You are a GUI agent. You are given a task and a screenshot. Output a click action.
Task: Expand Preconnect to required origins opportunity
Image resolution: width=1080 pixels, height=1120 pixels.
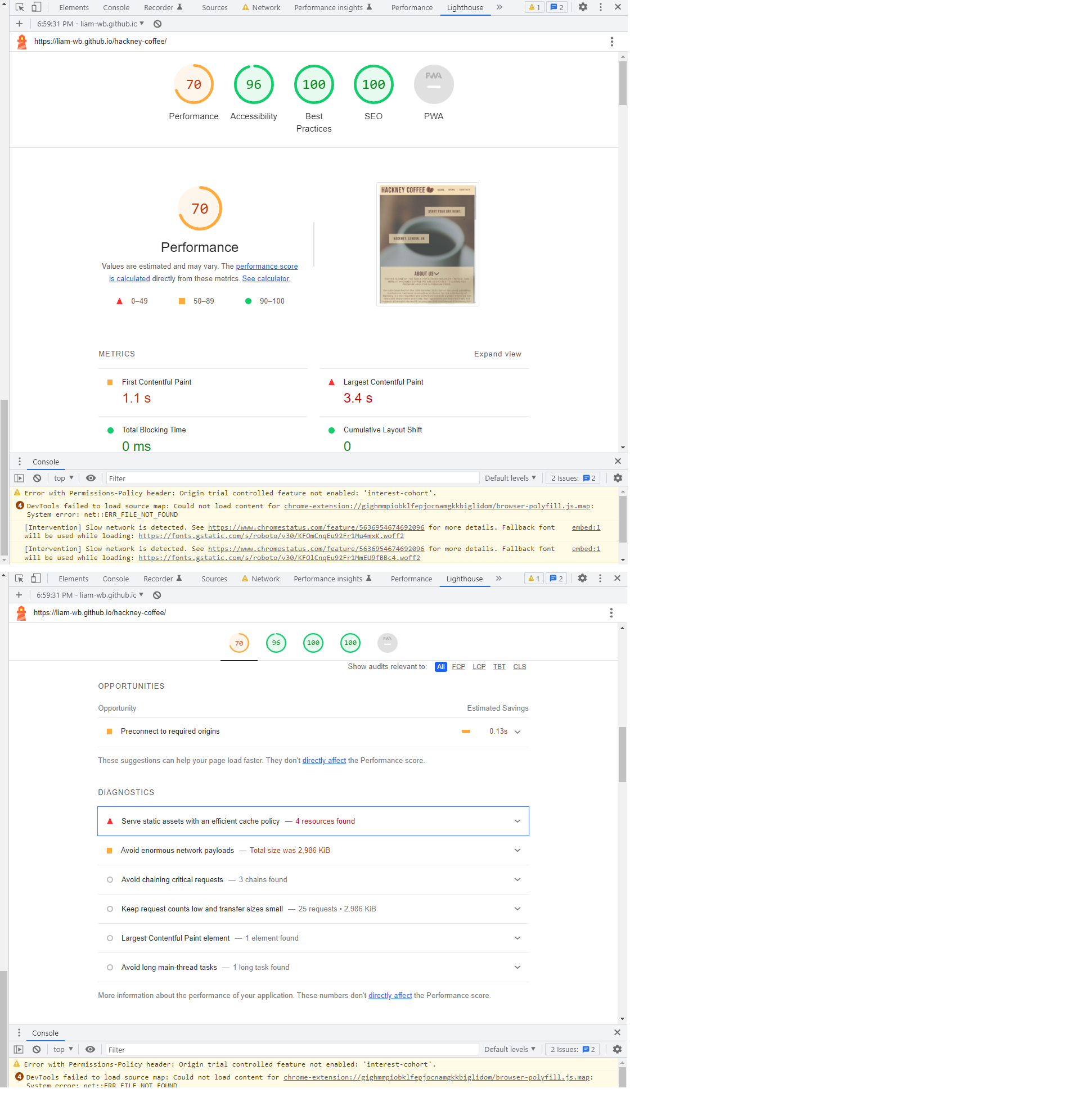(x=517, y=731)
